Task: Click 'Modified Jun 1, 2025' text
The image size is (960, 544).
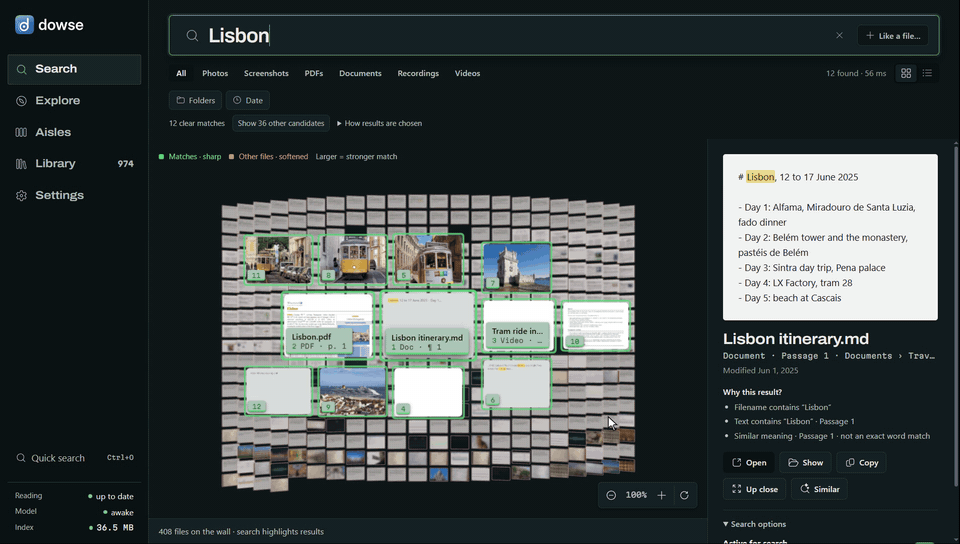Action: pyautogui.click(x=760, y=370)
